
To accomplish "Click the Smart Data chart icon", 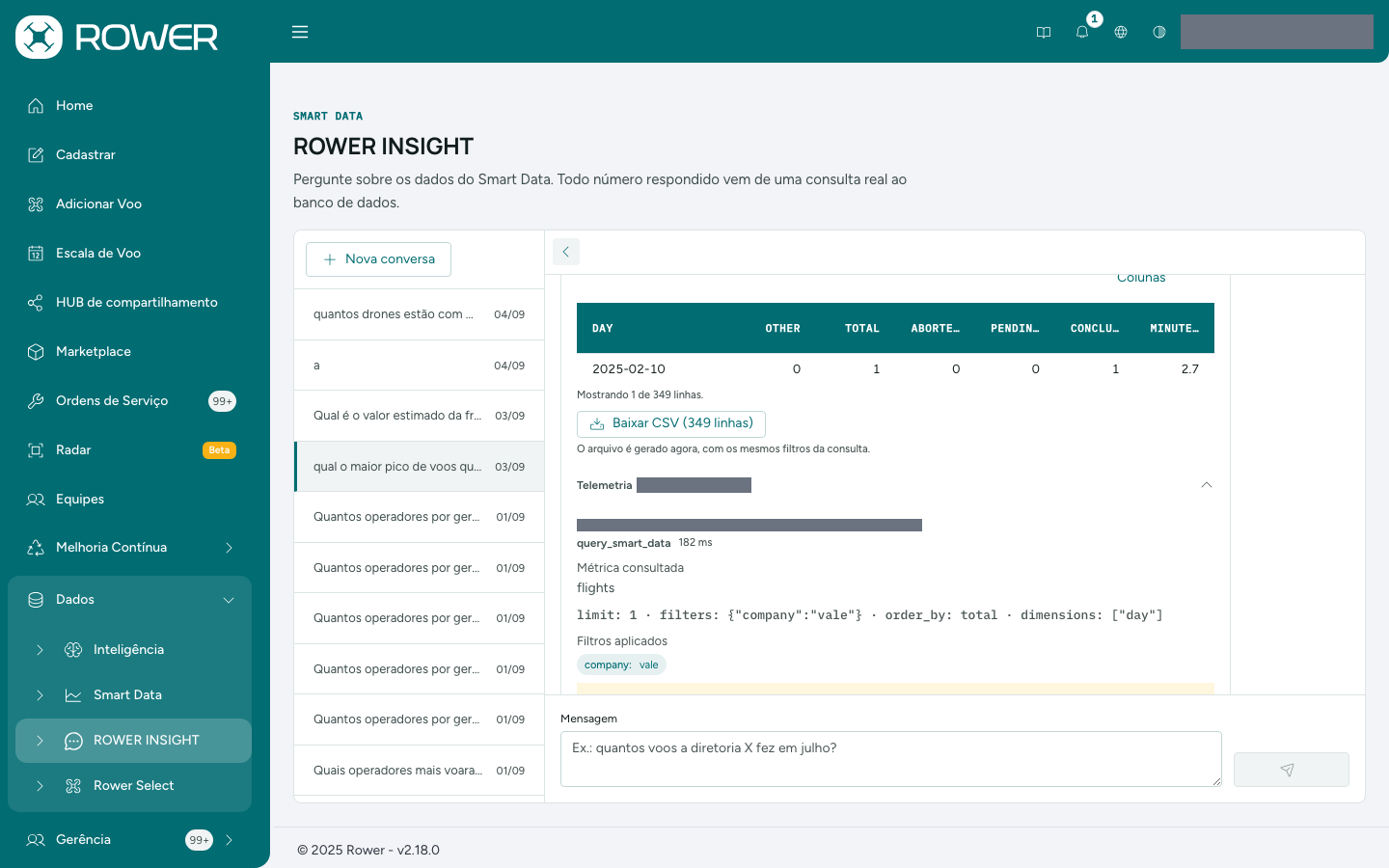I will click(73, 694).
